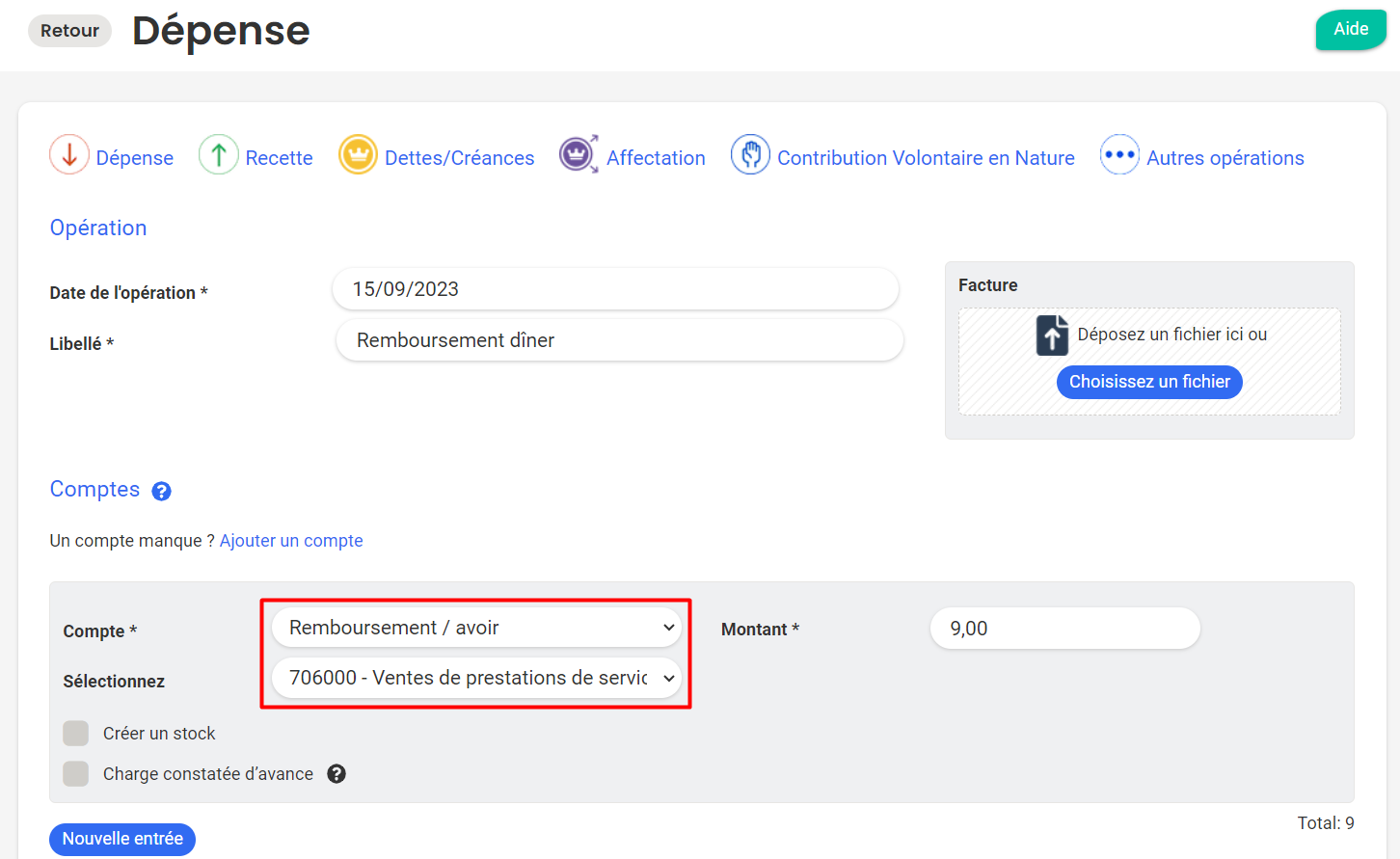1400x859 pixels.
Task: Toggle the Charge constatée d'avance checkbox
Action: (76, 774)
